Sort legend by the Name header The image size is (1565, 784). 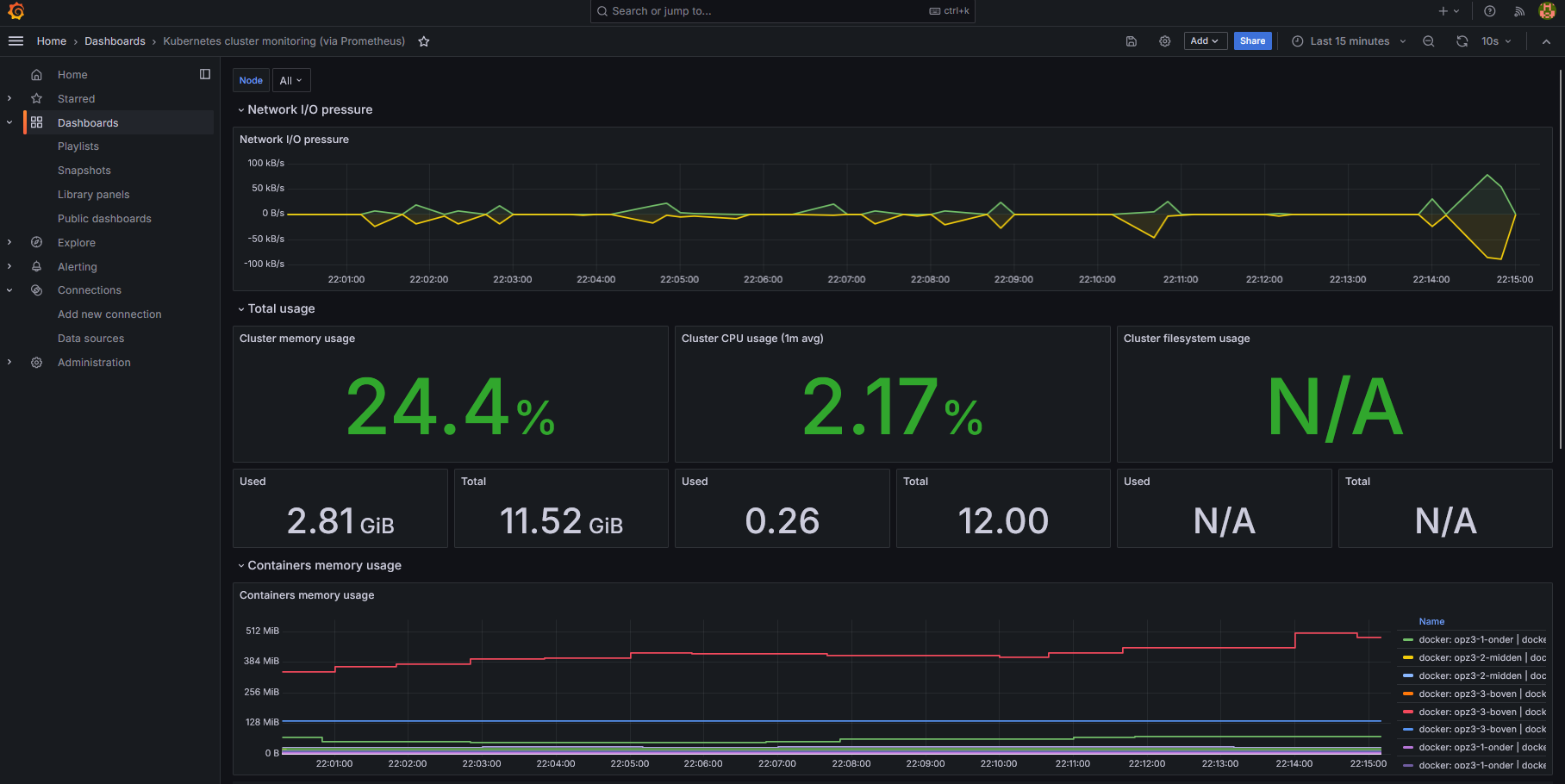coord(1431,622)
